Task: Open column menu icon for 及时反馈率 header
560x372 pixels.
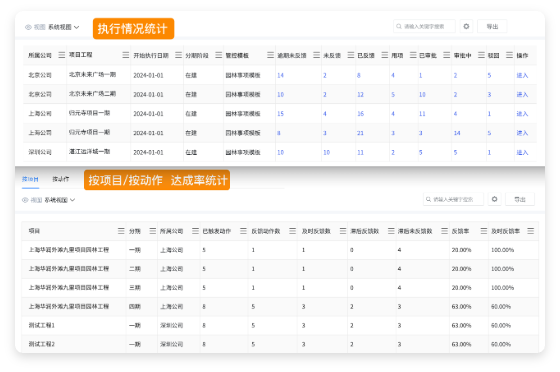Action: click(x=530, y=231)
